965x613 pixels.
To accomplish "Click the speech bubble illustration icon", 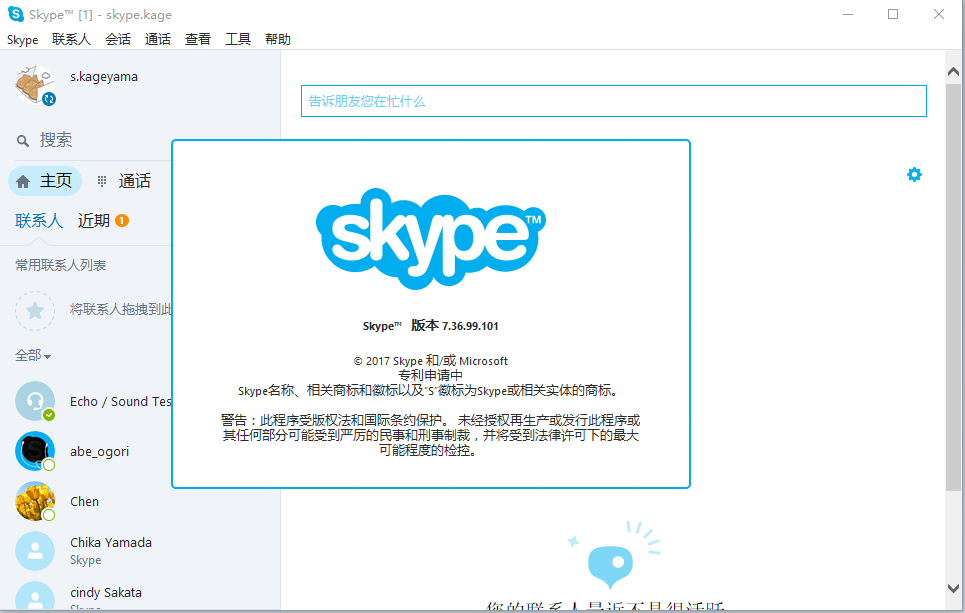I will pos(611,565).
